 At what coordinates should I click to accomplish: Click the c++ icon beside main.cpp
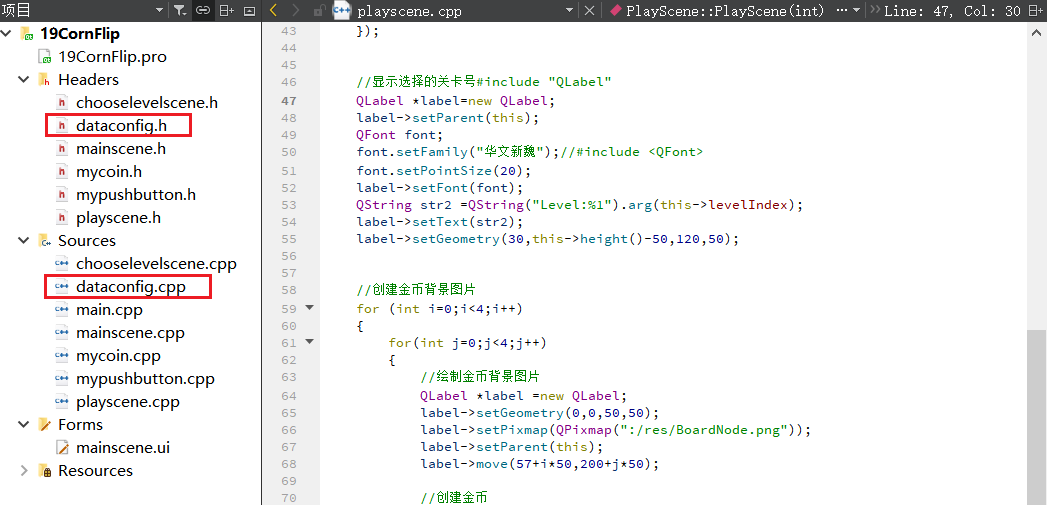(x=62, y=310)
